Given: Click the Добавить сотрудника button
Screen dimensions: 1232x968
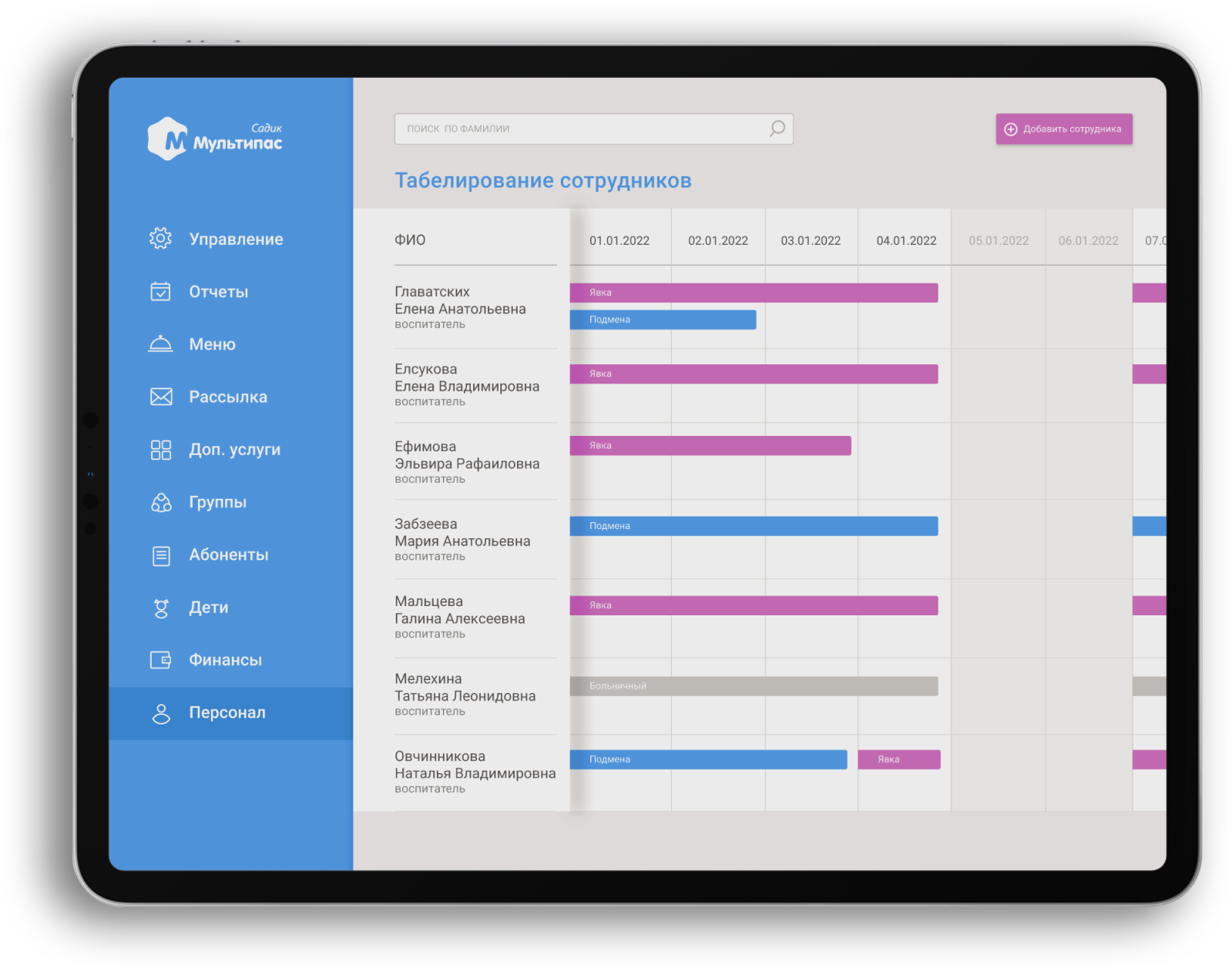Looking at the screenshot, I should (x=1063, y=129).
